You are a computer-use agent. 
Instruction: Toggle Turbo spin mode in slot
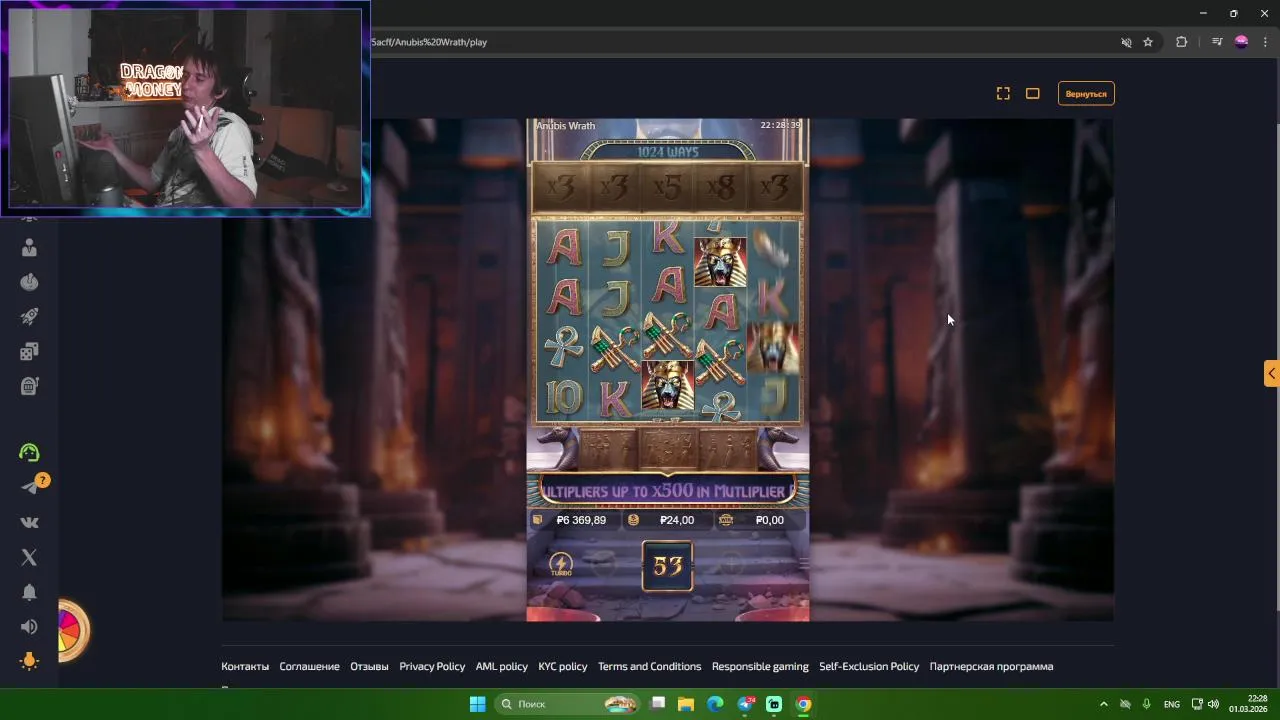tap(561, 565)
